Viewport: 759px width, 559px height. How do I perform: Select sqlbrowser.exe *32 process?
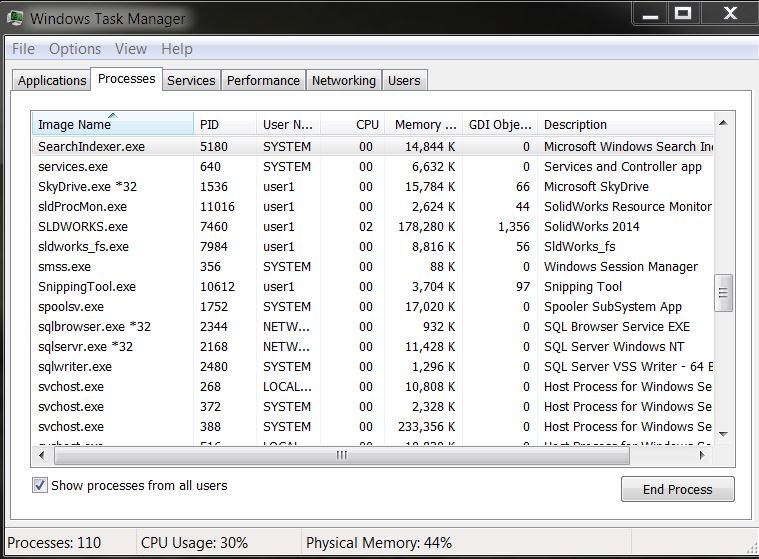coord(373,327)
